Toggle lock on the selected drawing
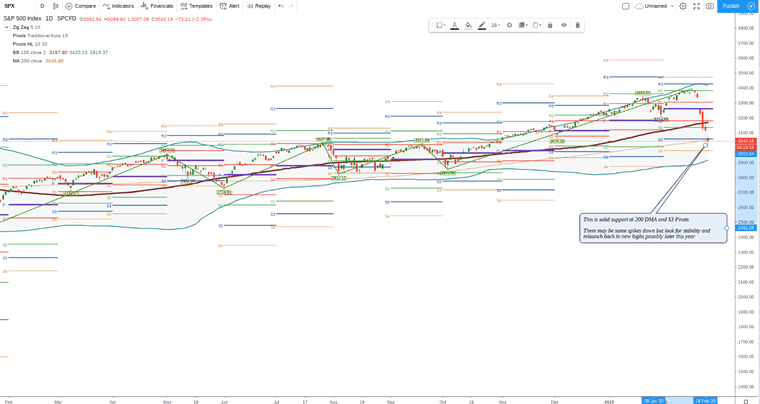Image resolution: width=760 pixels, height=404 pixels. coord(550,25)
